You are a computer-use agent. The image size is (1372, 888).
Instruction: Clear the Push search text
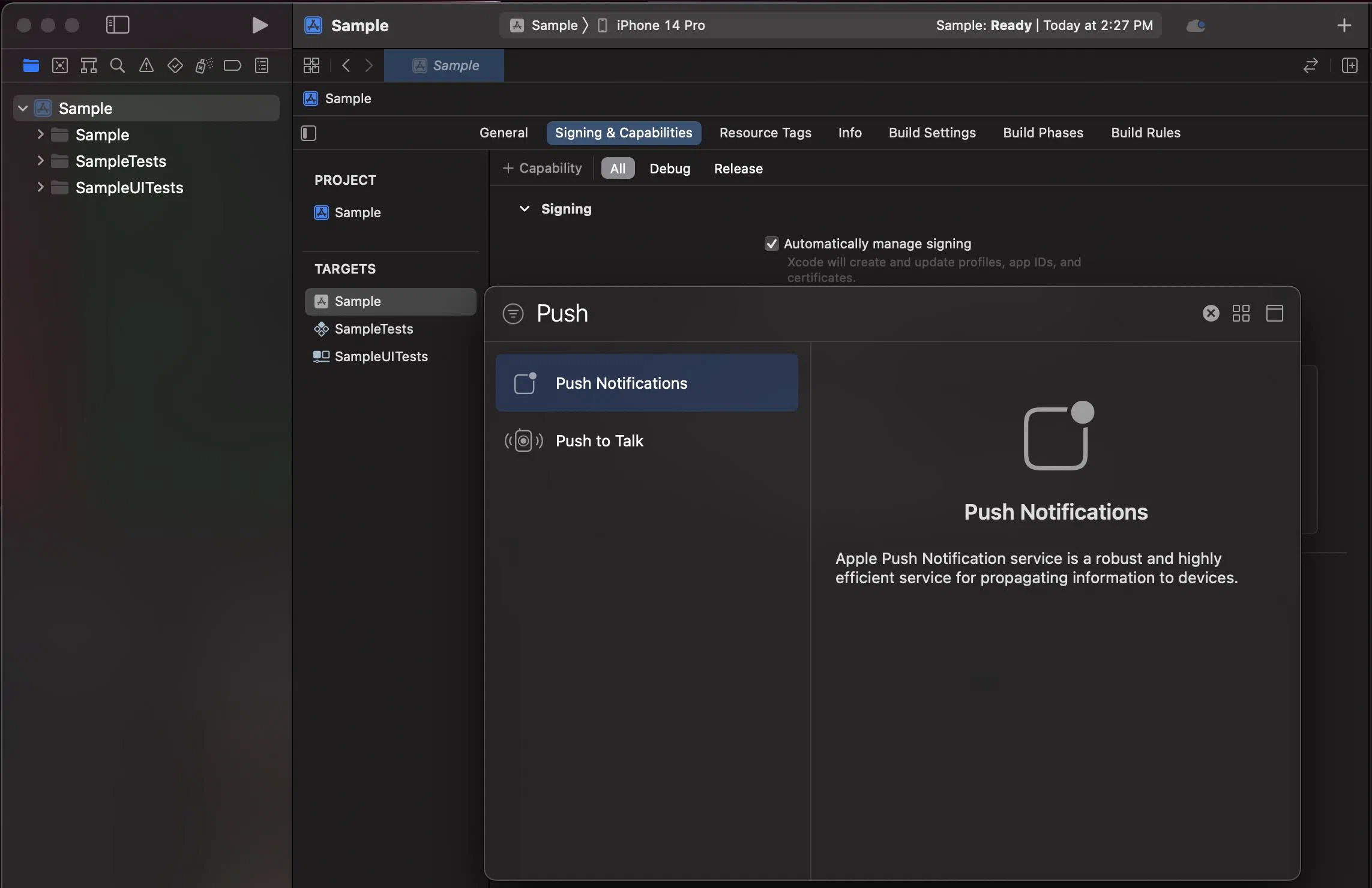pyautogui.click(x=1211, y=313)
